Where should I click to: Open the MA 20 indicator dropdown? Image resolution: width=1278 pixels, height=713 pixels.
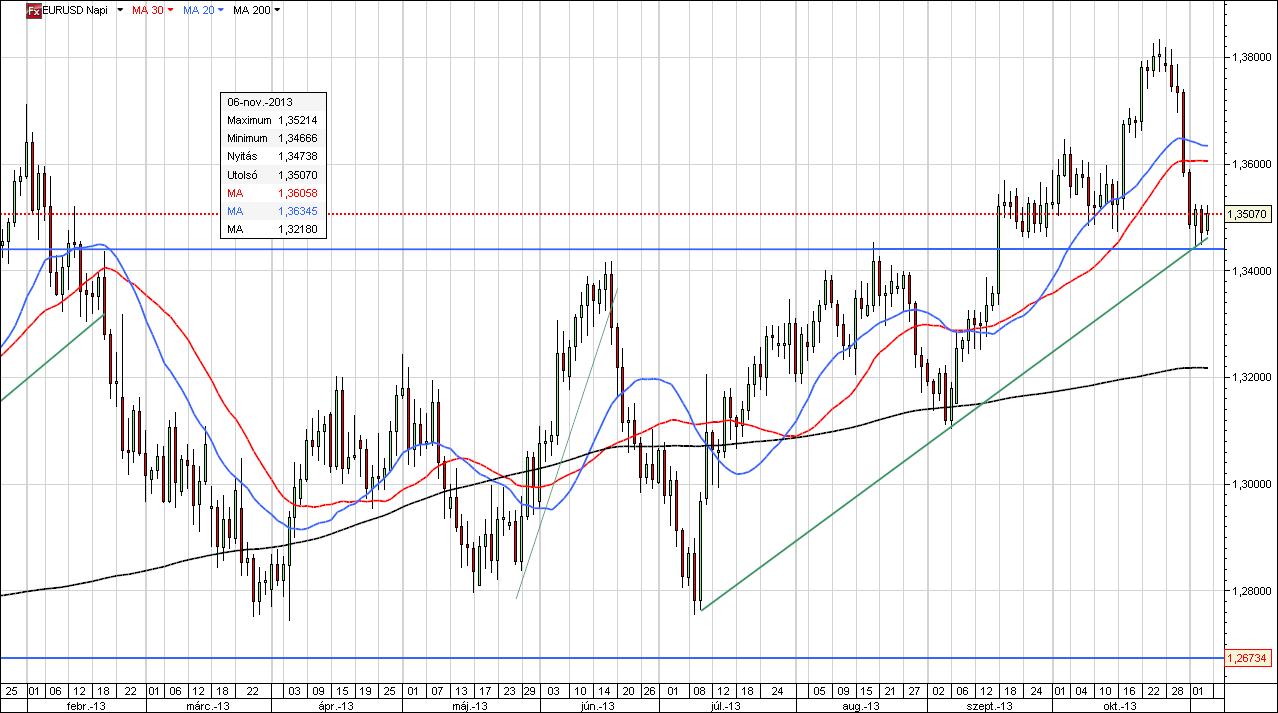(x=220, y=10)
